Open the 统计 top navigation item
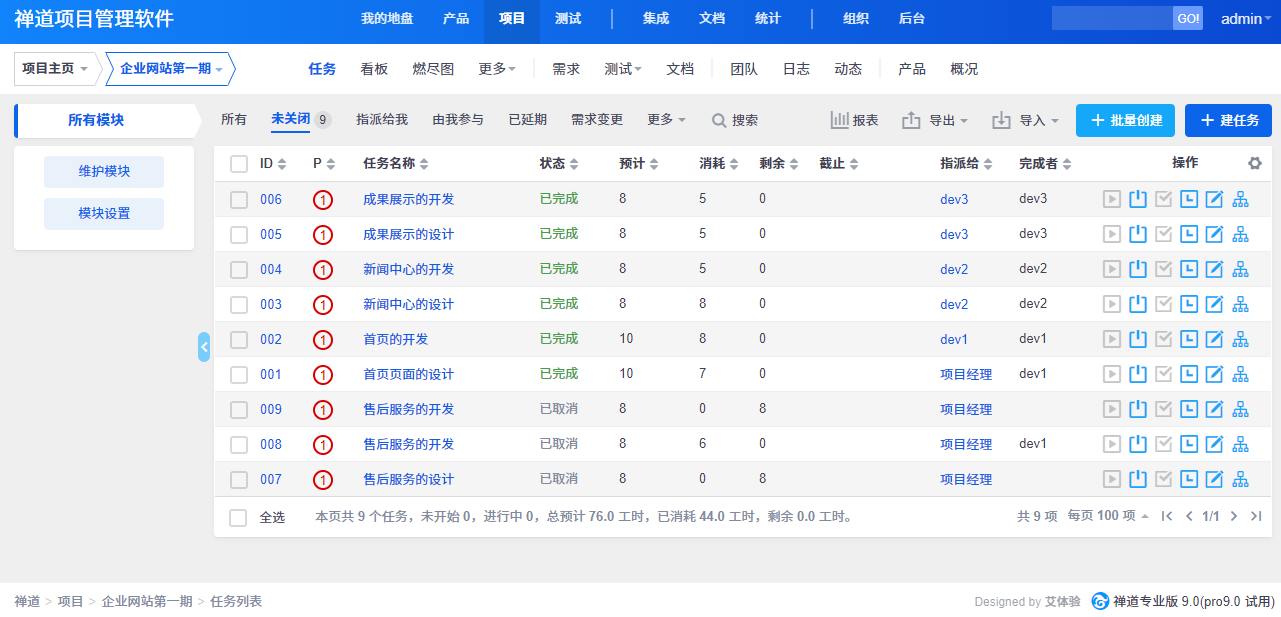This screenshot has height=617, width=1281. point(768,18)
